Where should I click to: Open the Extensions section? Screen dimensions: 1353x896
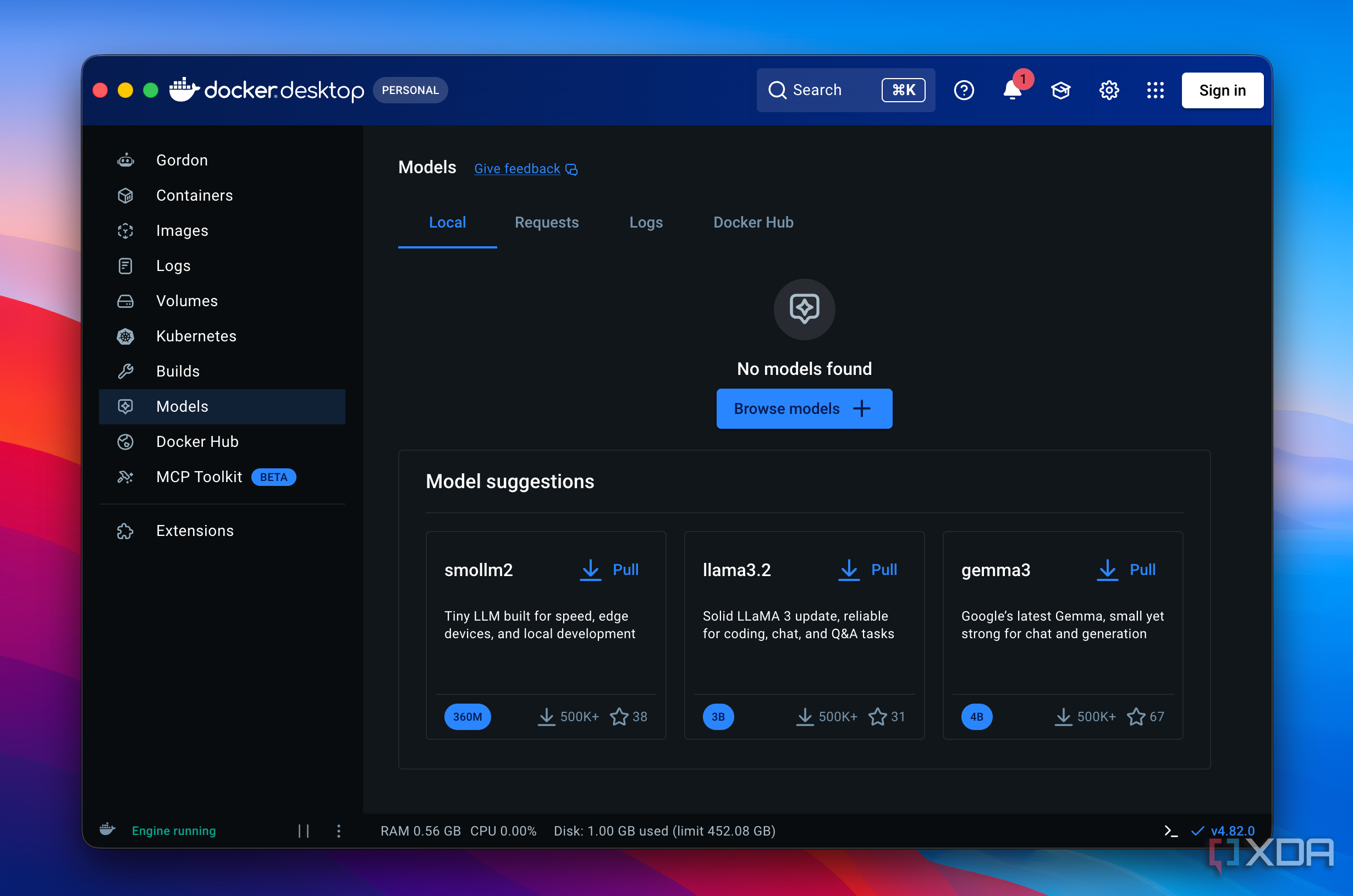[x=222, y=531]
